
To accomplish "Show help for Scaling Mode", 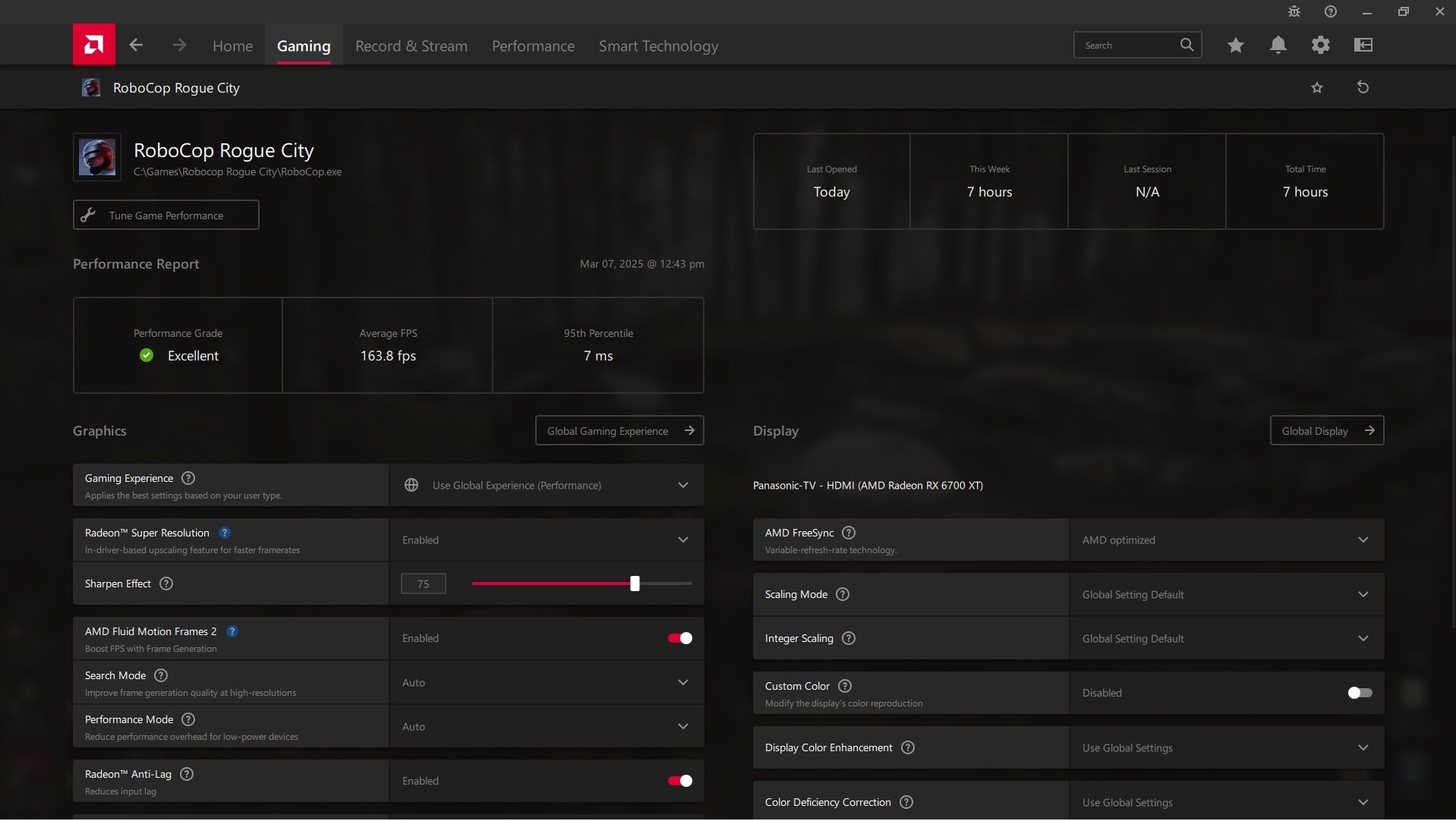I will [x=843, y=594].
